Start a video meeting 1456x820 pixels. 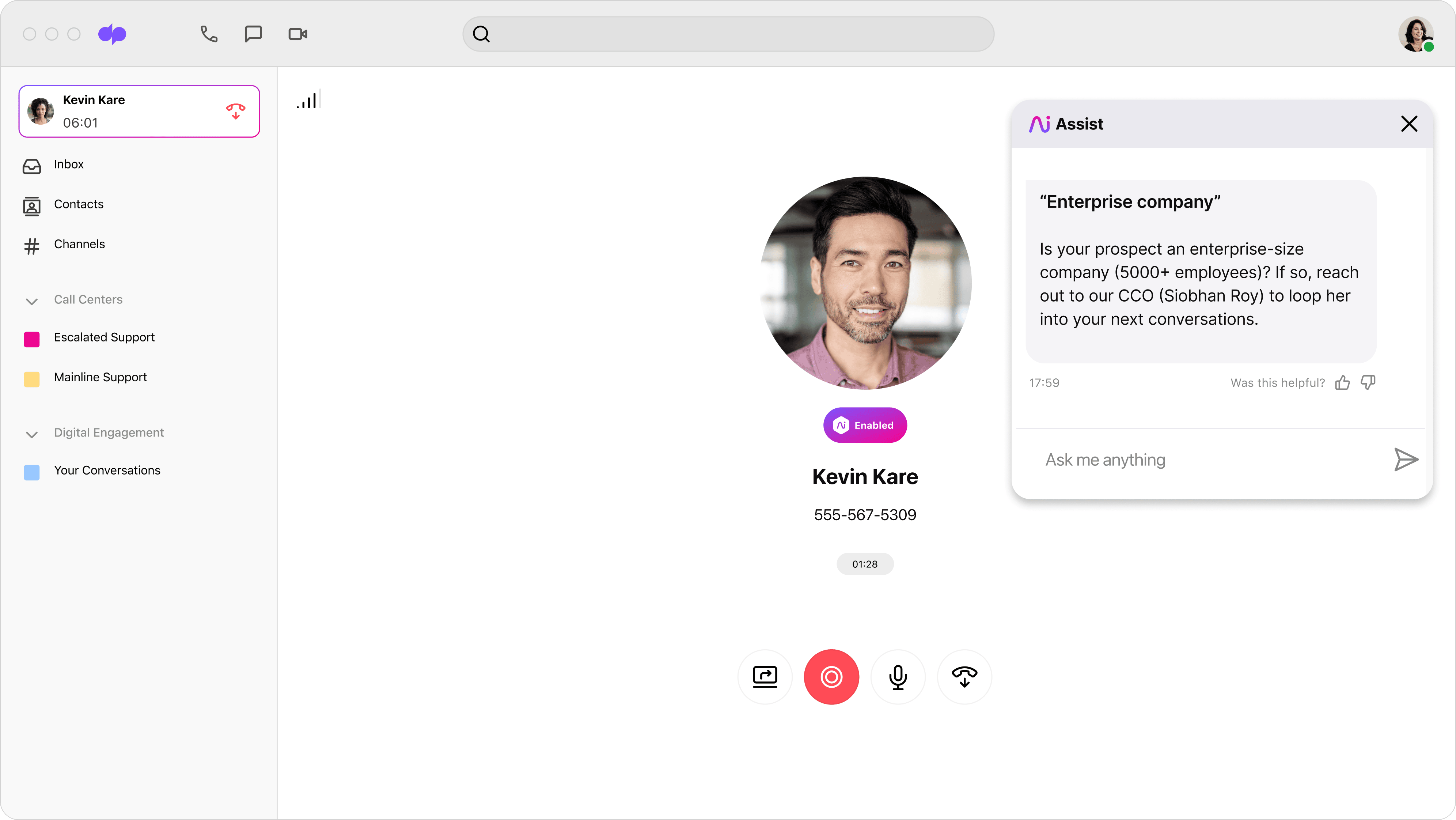coord(297,34)
